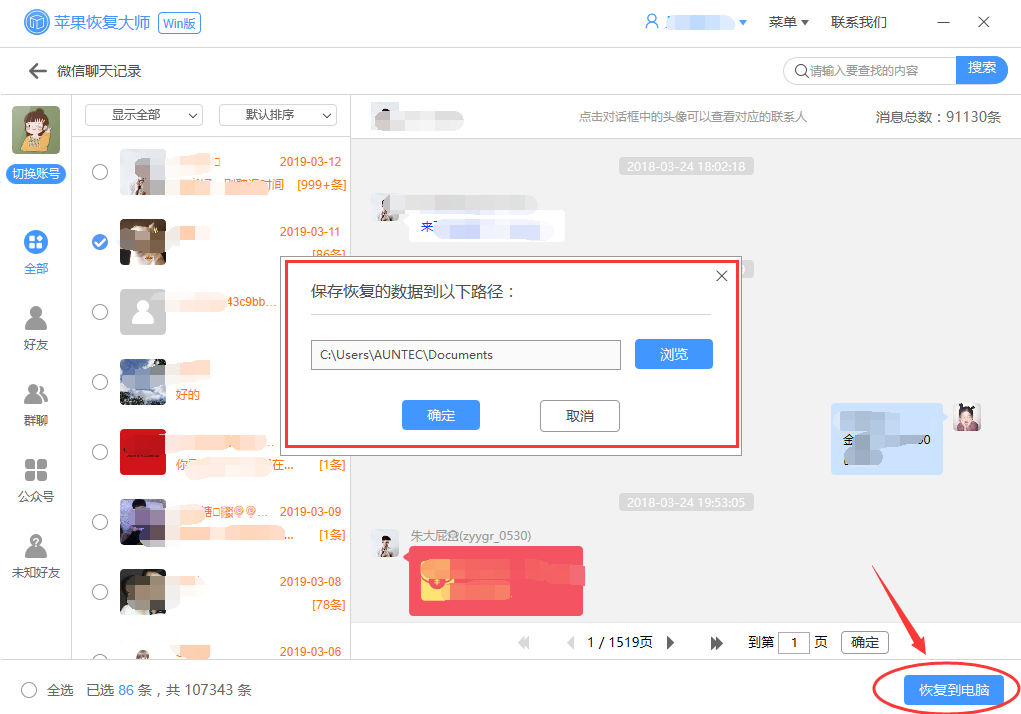The width and height of the screenshot is (1021, 714).
Task: Select the 2019-03-12 chat radio button
Action: pyautogui.click(x=100, y=172)
